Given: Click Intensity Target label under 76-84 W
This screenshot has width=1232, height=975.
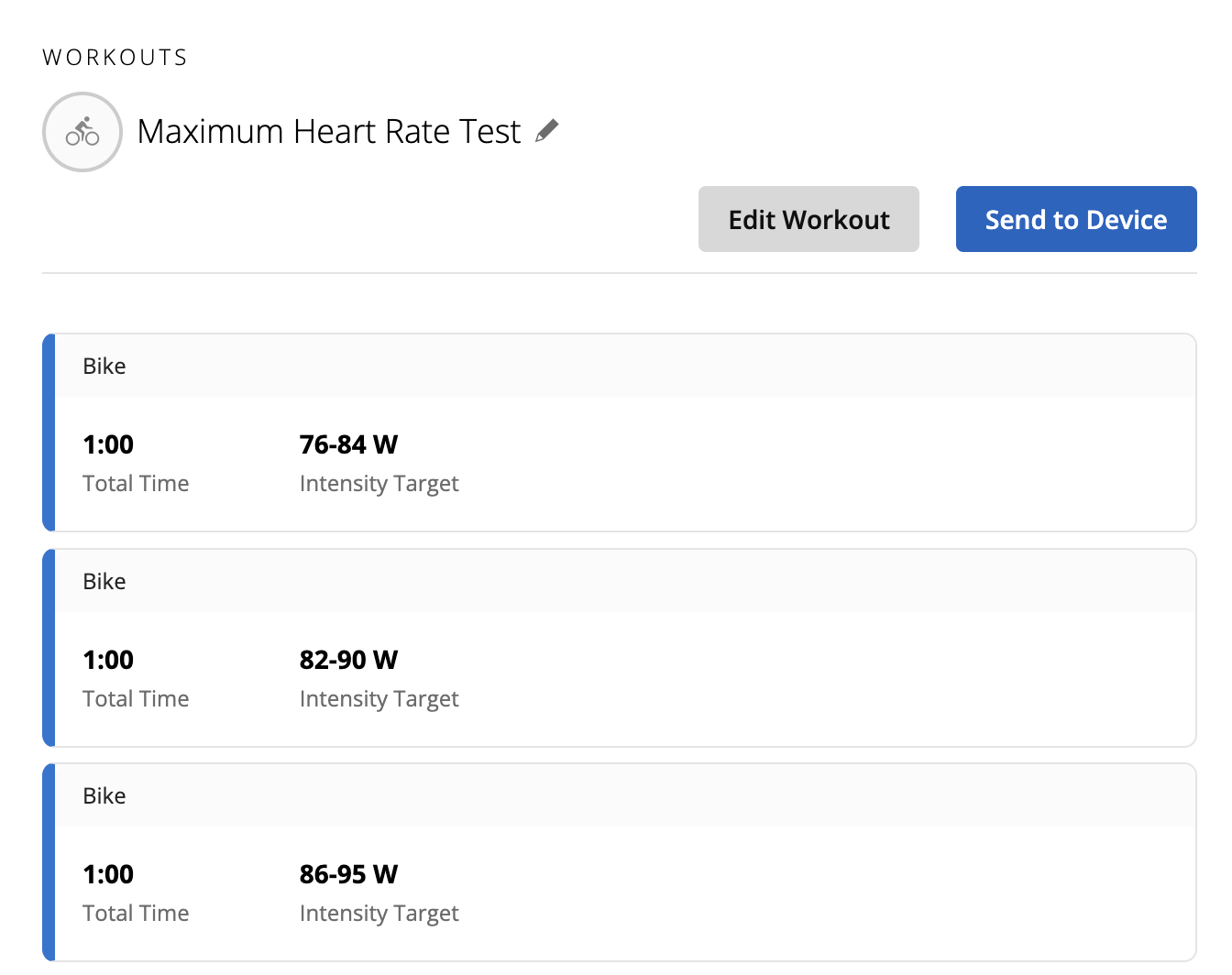Looking at the screenshot, I should click(x=379, y=484).
